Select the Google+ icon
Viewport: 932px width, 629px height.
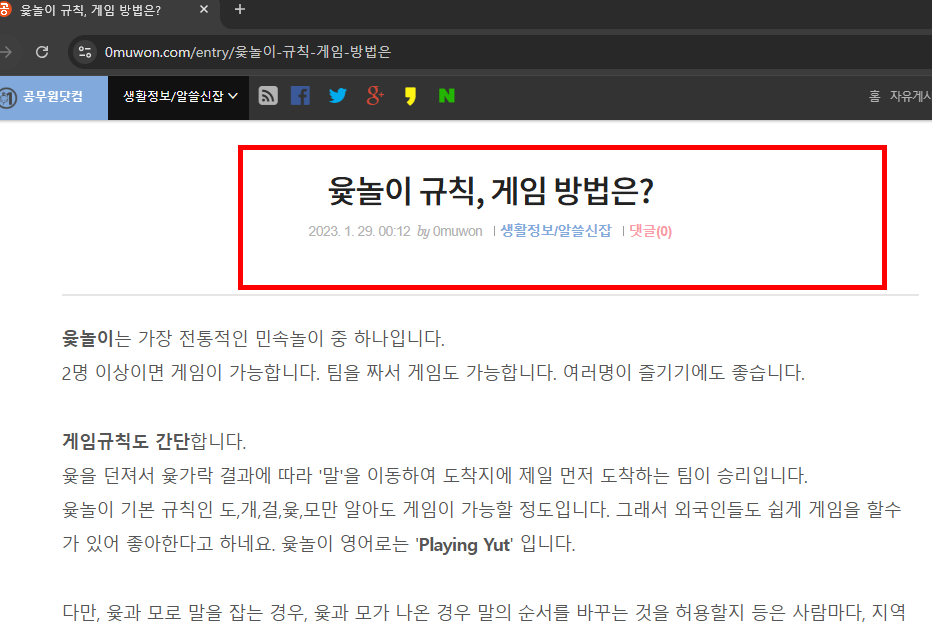tap(374, 95)
